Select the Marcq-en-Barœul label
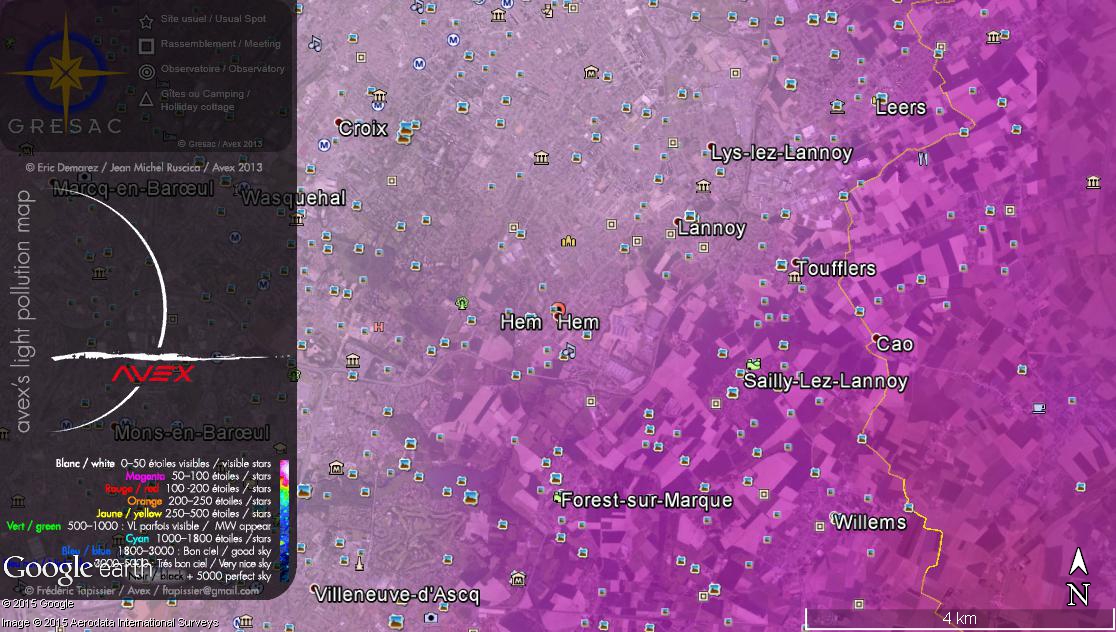The image size is (1116, 632). (133, 188)
